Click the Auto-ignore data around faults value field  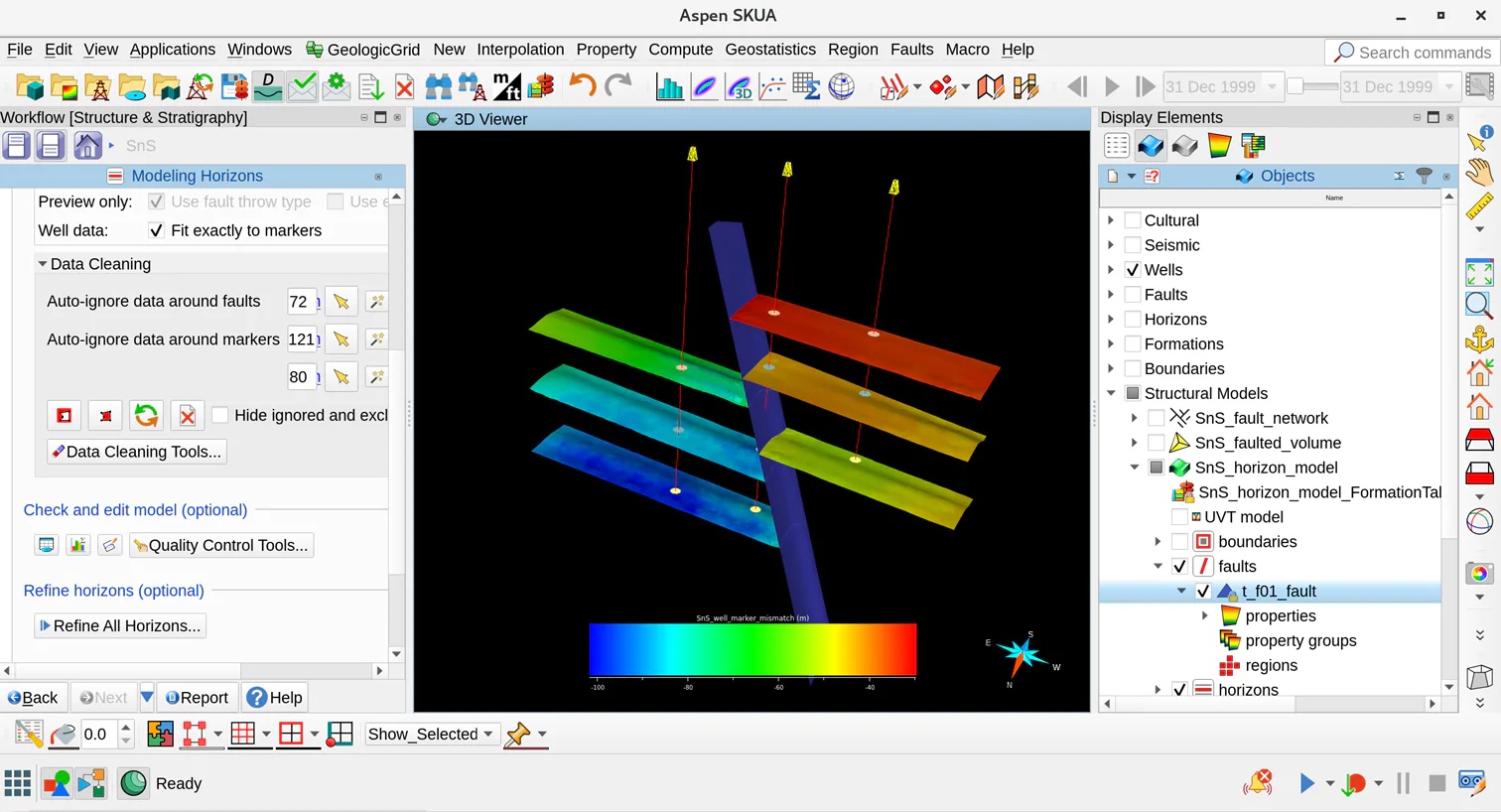pyautogui.click(x=302, y=302)
